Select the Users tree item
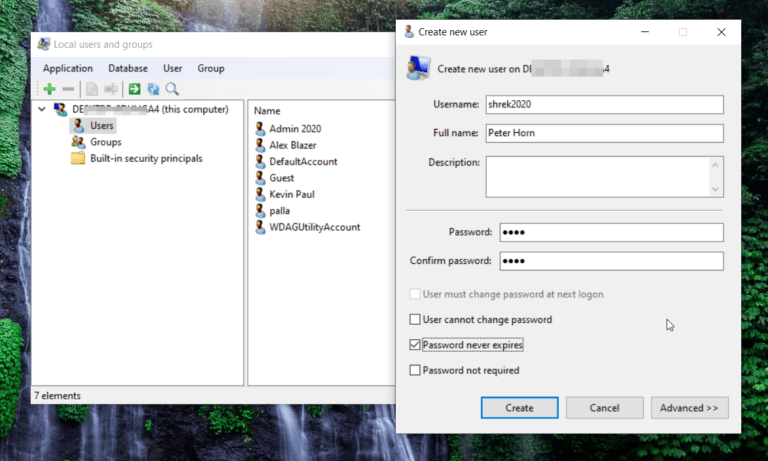The image size is (768, 461). [101, 125]
